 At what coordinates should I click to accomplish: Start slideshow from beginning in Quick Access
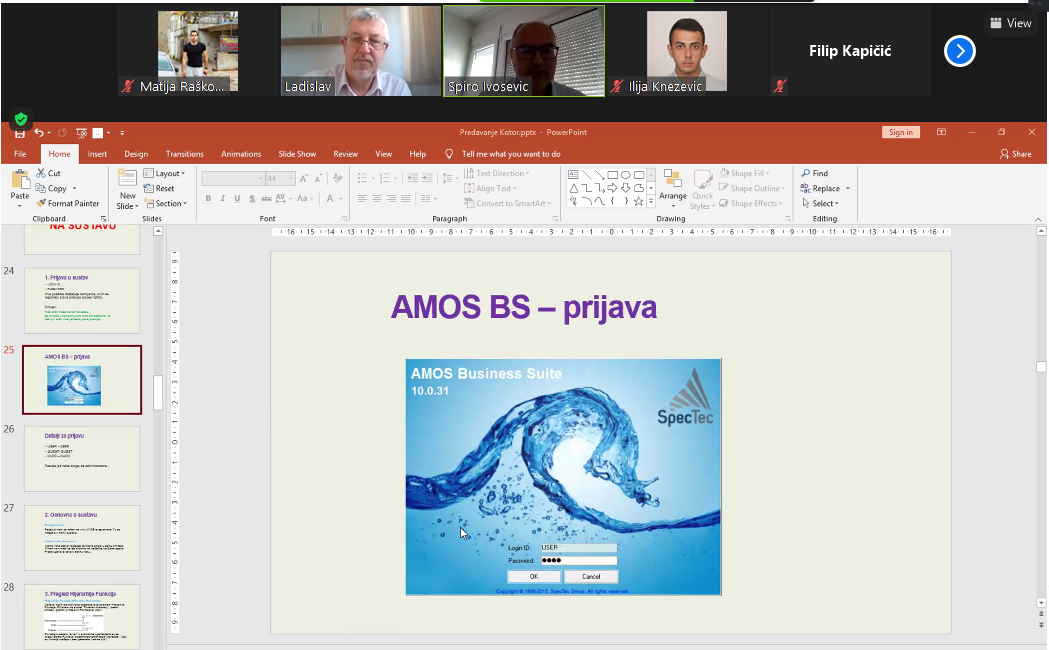(82, 132)
